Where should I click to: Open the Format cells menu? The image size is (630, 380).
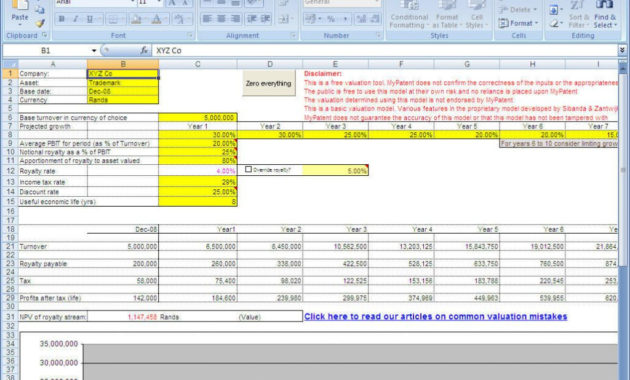[x=518, y=23]
